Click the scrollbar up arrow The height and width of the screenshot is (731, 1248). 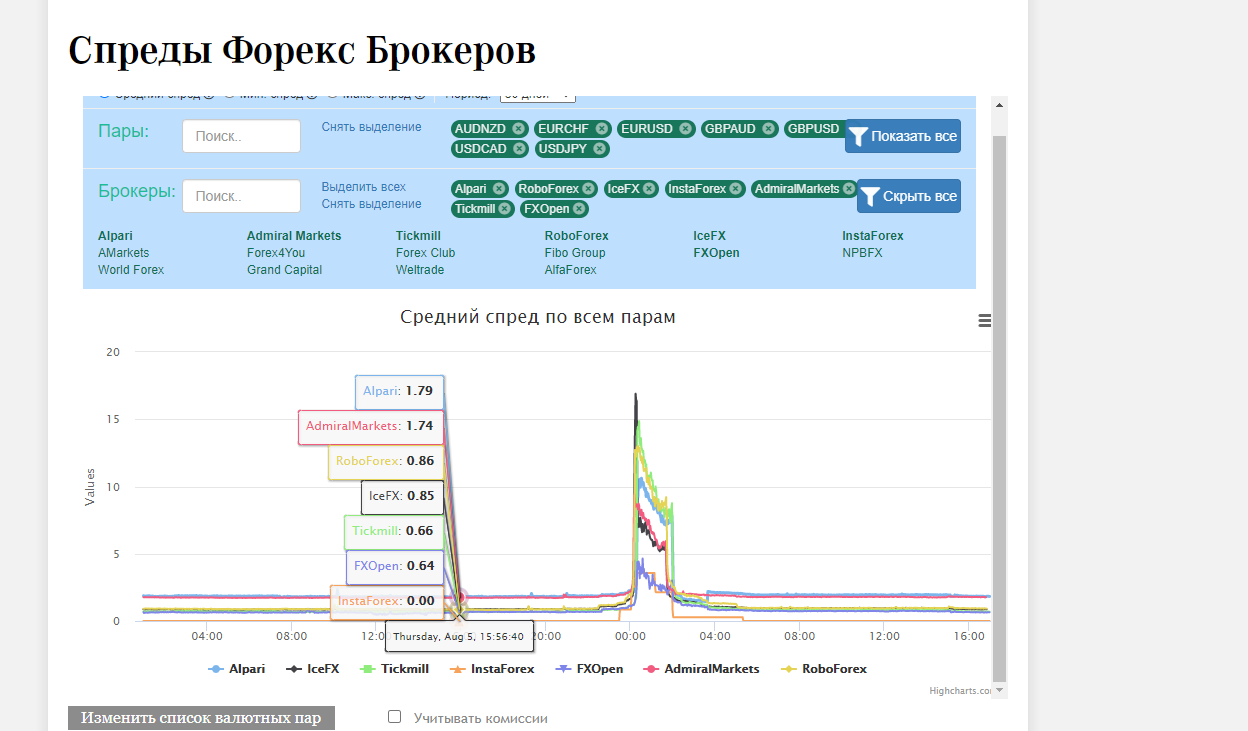tap(999, 103)
